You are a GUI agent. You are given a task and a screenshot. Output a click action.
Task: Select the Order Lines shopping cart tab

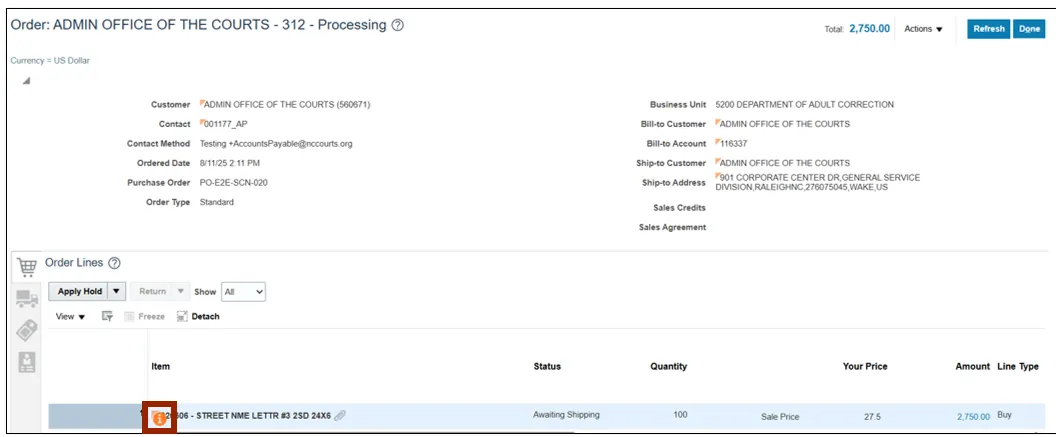[x=26, y=267]
